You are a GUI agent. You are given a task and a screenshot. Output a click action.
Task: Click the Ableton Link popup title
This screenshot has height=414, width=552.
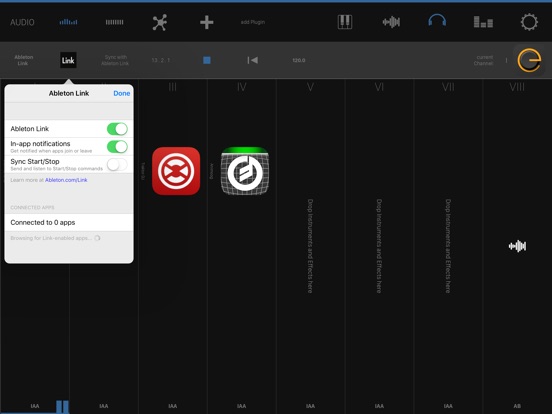tap(69, 93)
